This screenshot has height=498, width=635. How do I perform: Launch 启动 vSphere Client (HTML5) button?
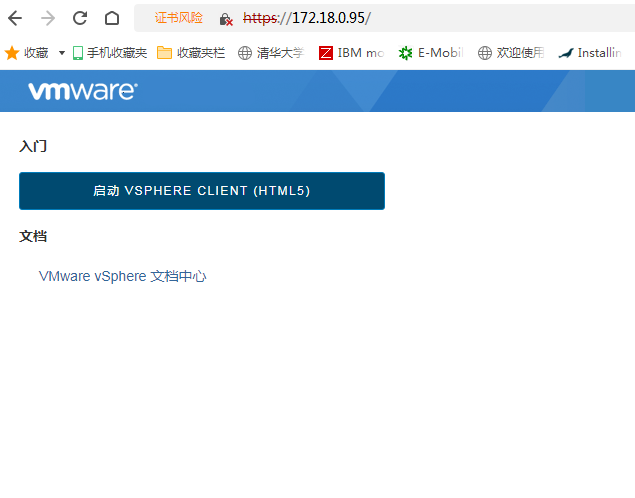pyautogui.click(x=202, y=191)
